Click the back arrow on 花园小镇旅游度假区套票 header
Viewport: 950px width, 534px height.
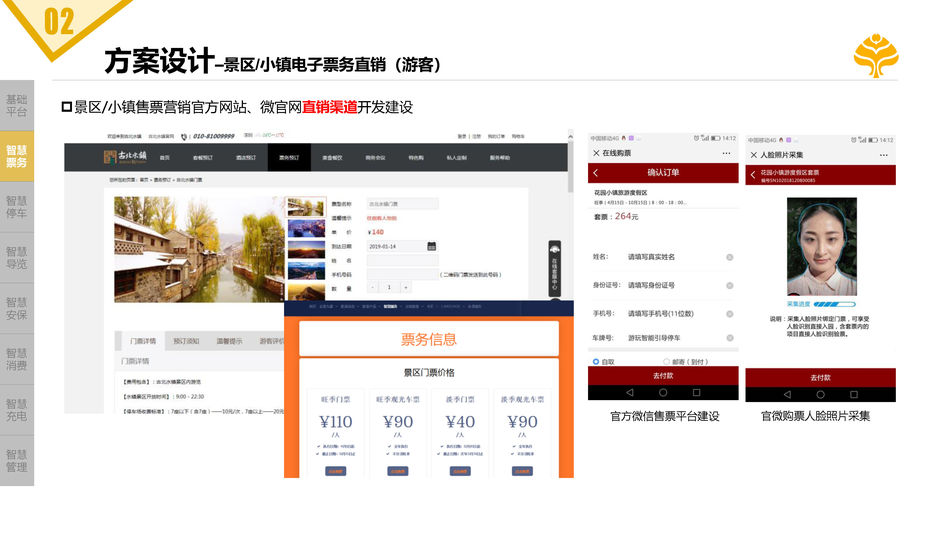[753, 174]
